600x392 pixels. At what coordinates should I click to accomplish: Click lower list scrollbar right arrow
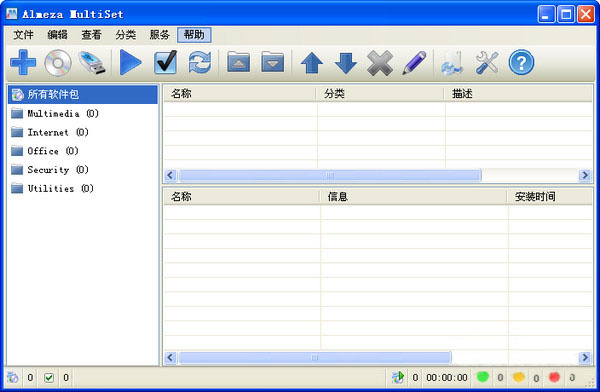click(585, 358)
